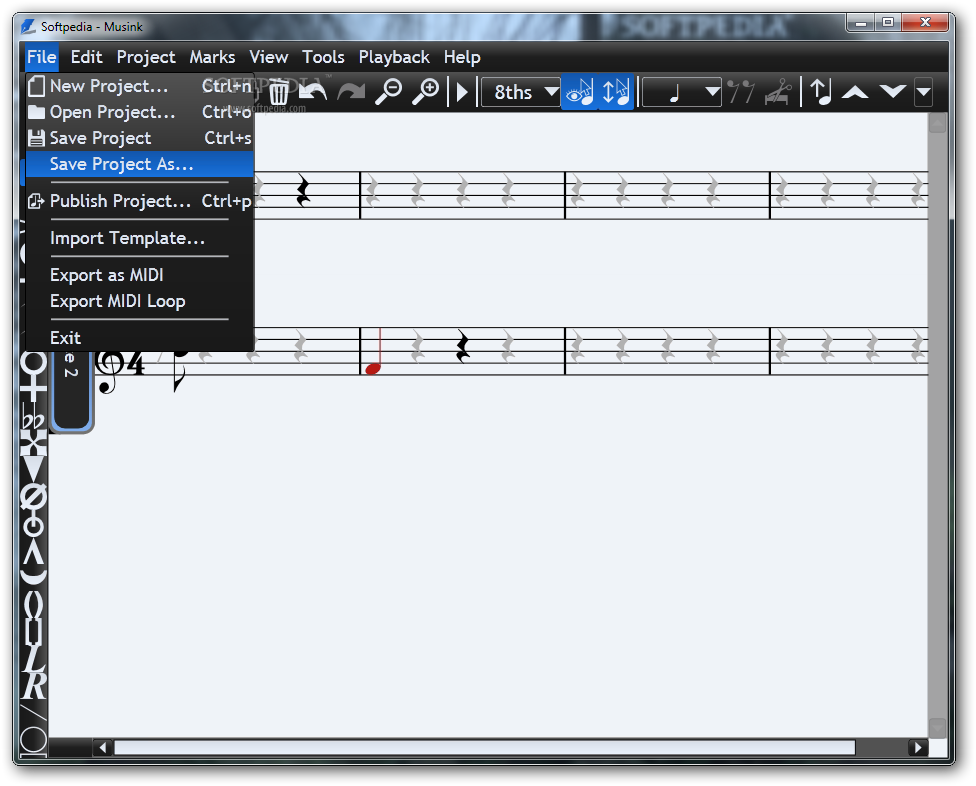Select the L mark in sidebar
Viewport: 976px width, 786px height.
(x=34, y=660)
